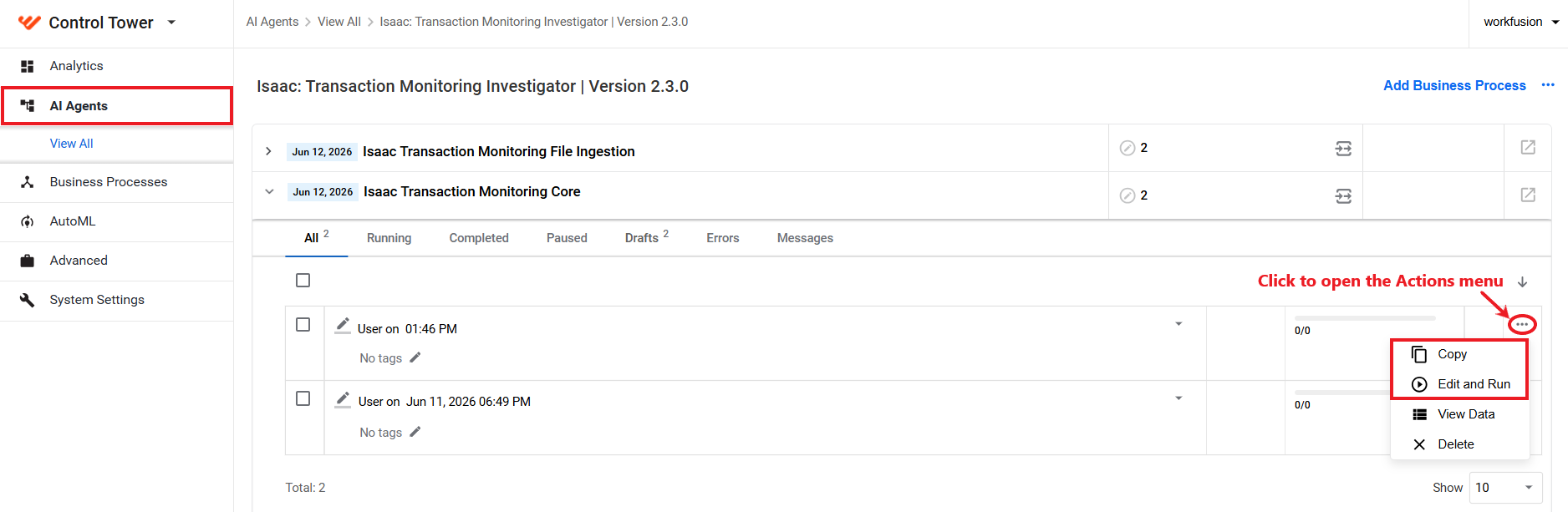Screen dimensions: 1568x512
Task: Open the Control Tower dropdown arrow
Action: click(171, 23)
